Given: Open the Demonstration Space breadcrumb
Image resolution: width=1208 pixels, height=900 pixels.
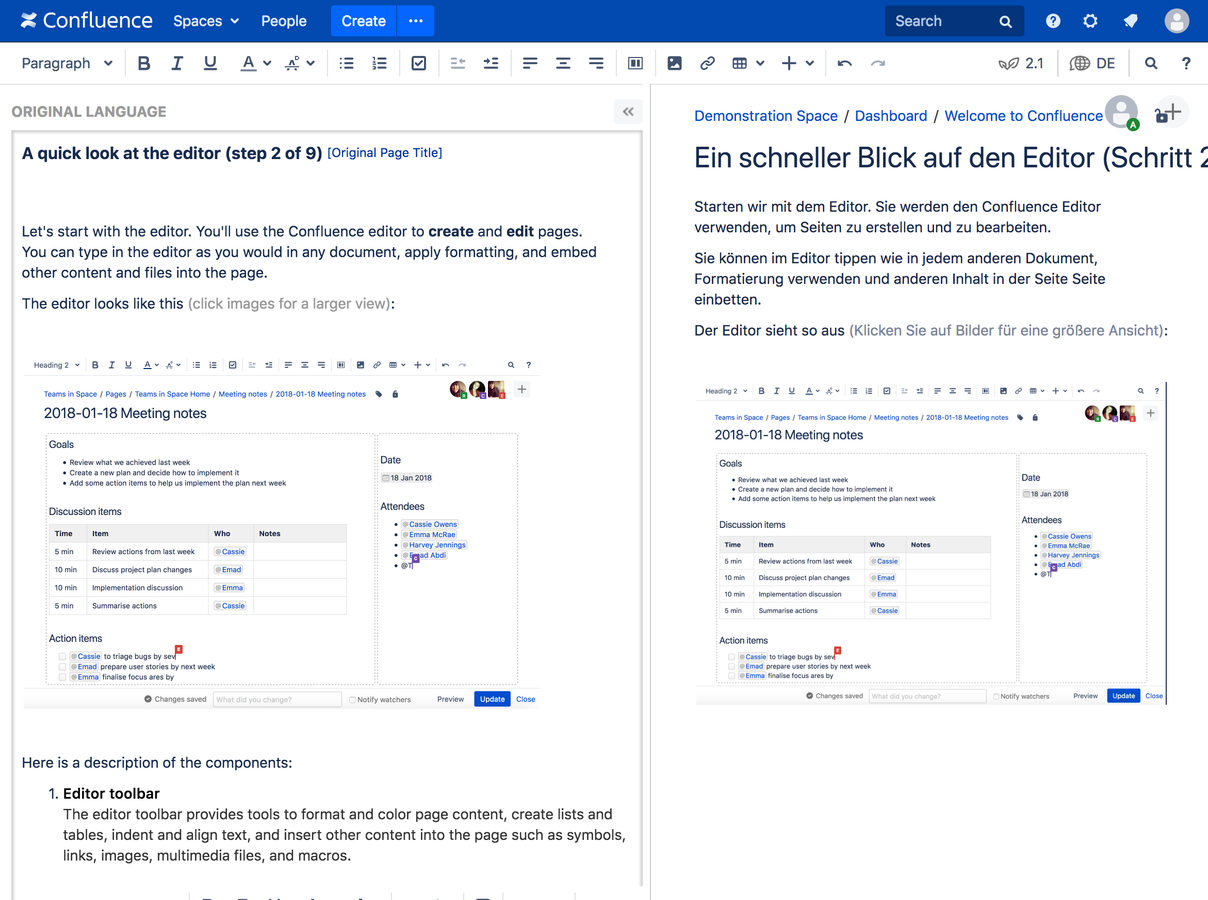Looking at the screenshot, I should pyautogui.click(x=766, y=116).
